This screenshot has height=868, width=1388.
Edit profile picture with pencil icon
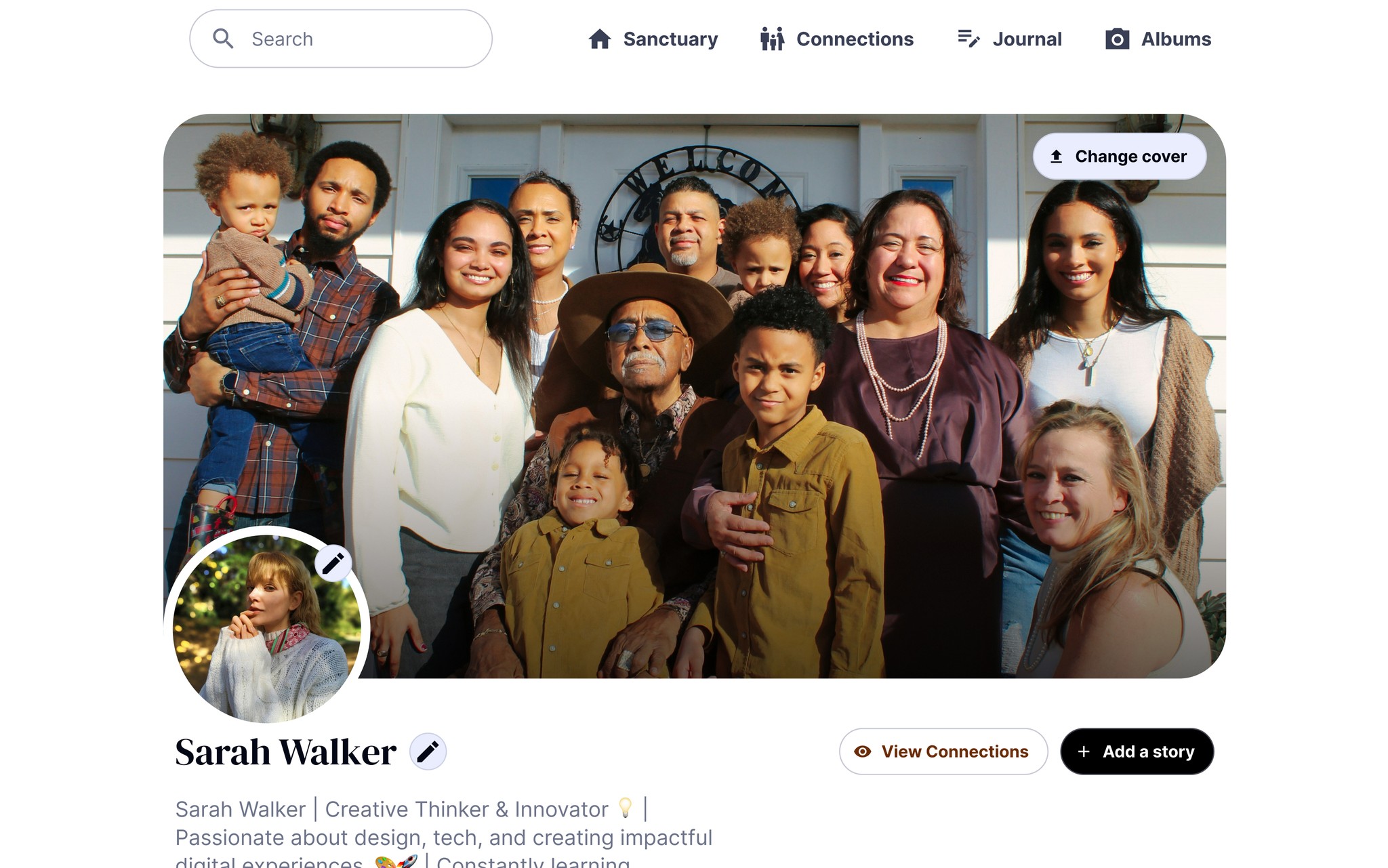click(x=333, y=563)
